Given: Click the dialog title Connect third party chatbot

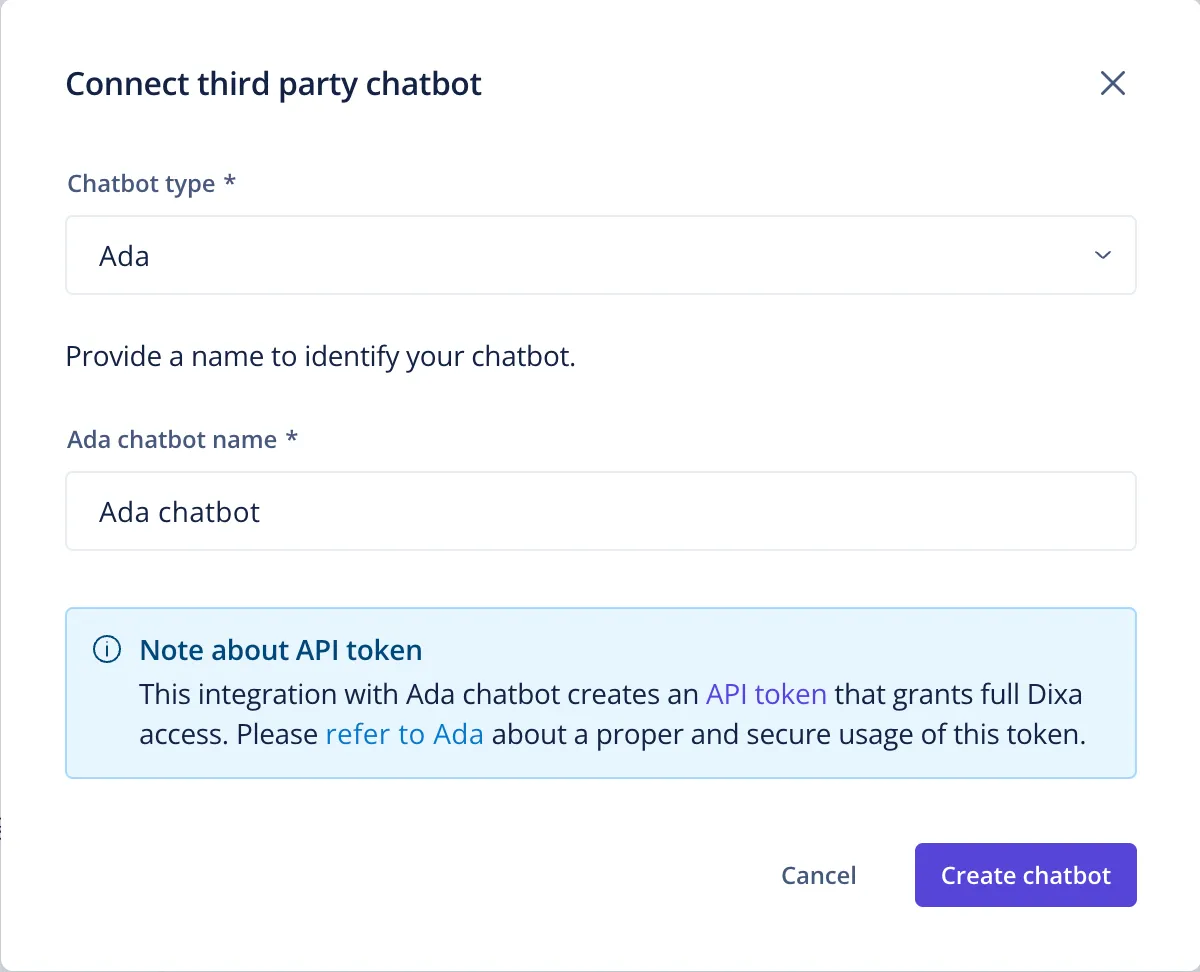Looking at the screenshot, I should pos(274,84).
